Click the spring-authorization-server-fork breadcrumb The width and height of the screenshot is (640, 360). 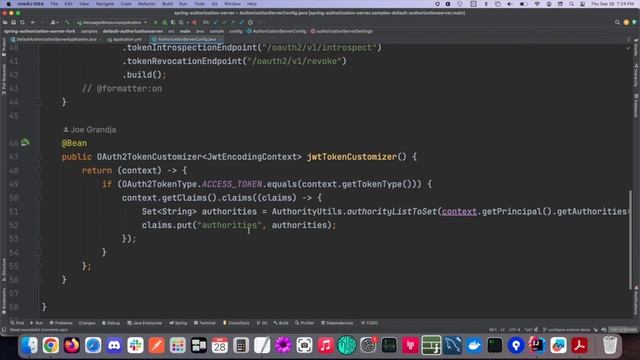tap(40, 31)
